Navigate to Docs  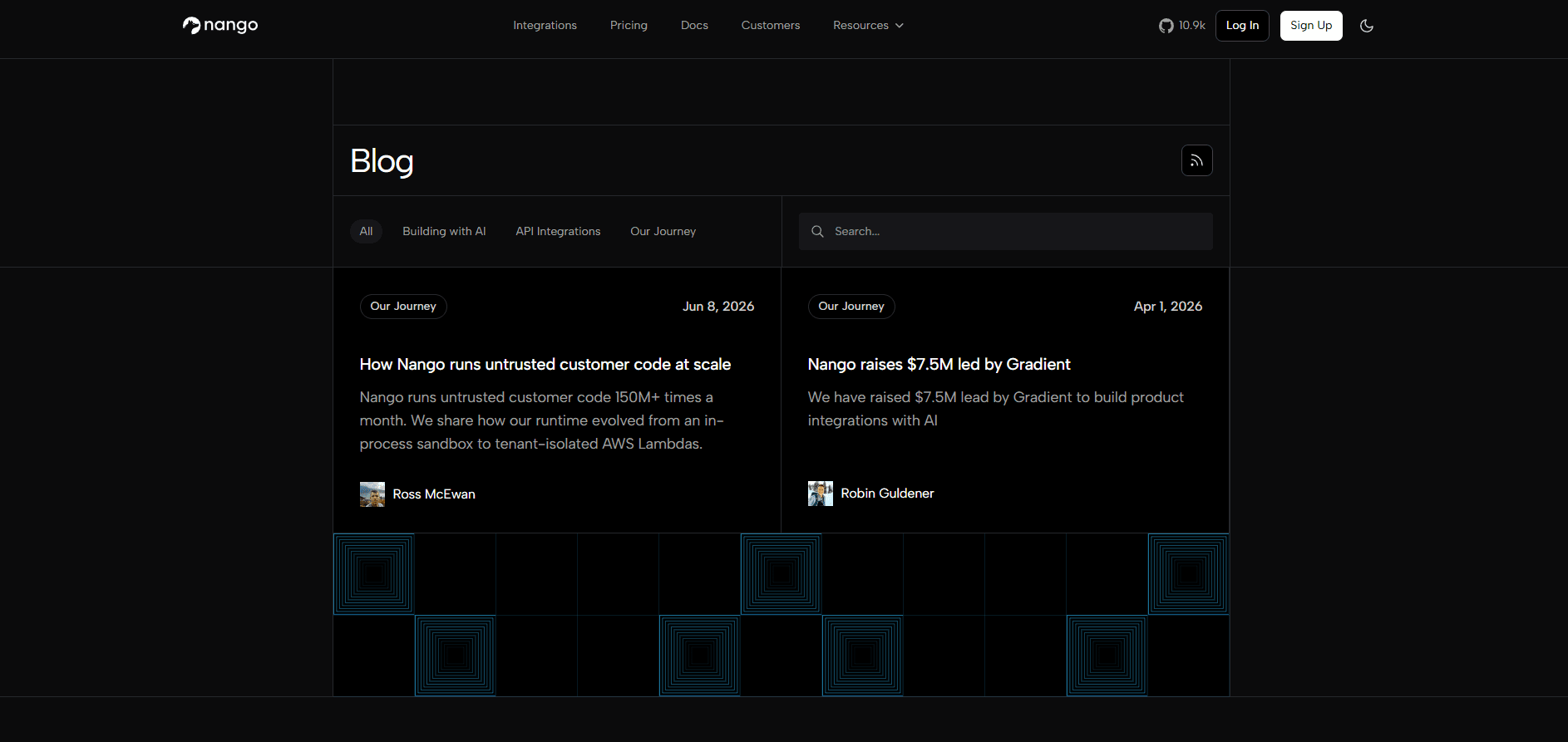(x=694, y=26)
